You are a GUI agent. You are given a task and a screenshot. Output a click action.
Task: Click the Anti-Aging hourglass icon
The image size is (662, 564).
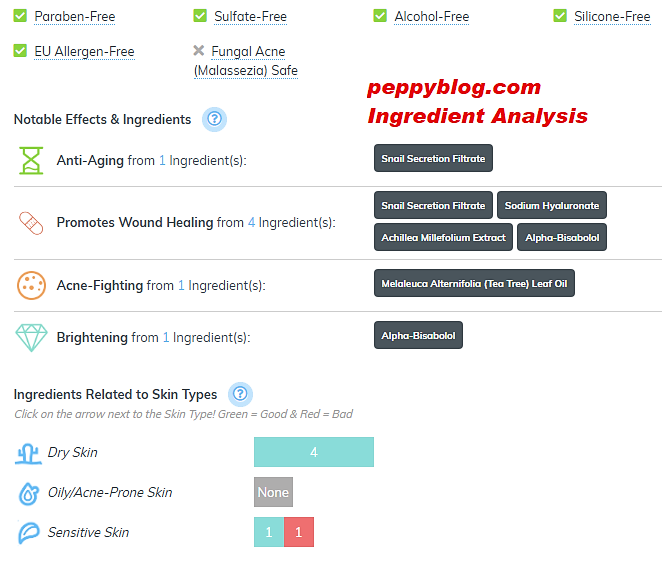[x=32, y=160]
